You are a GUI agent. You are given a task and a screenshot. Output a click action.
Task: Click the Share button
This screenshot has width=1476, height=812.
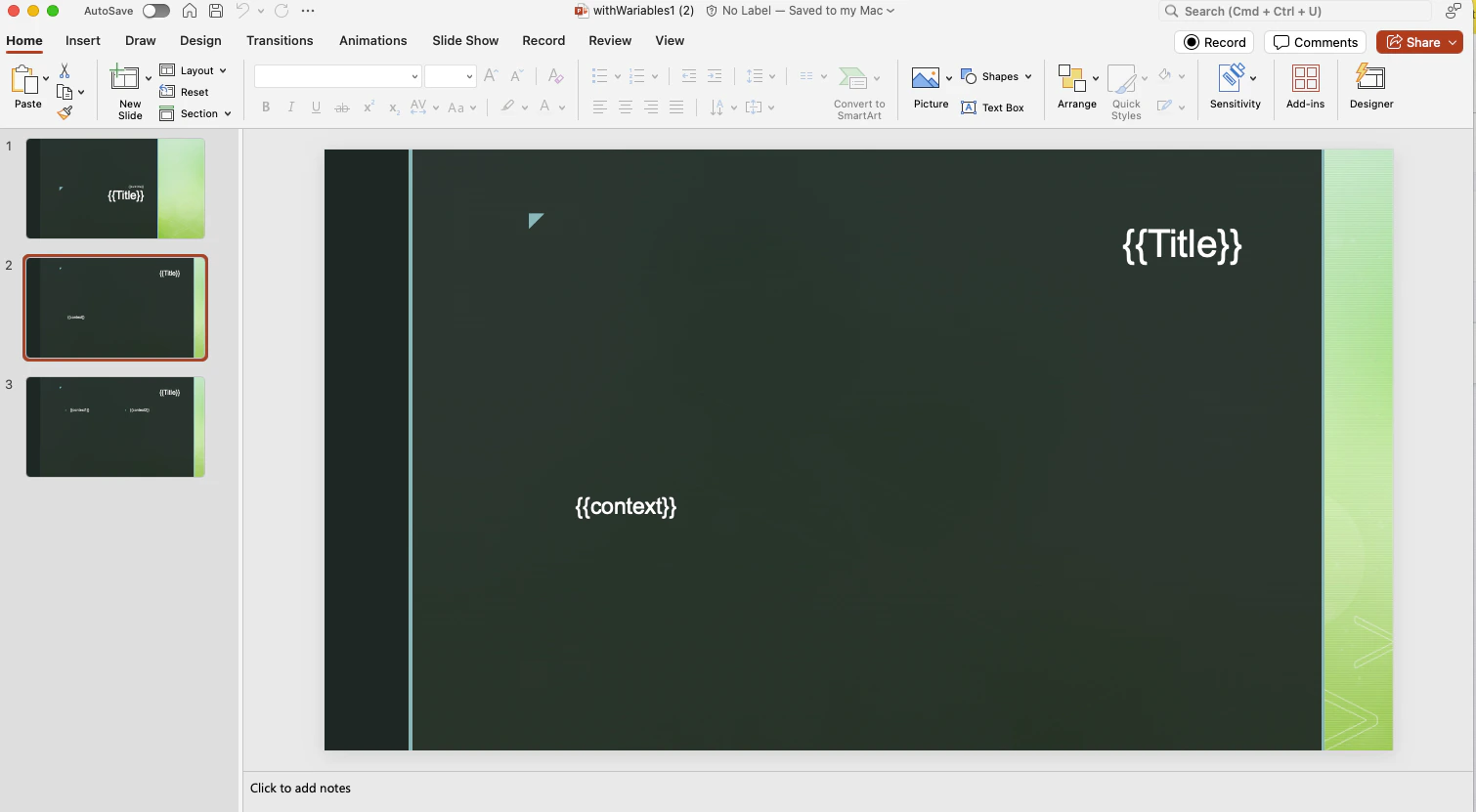[1419, 42]
